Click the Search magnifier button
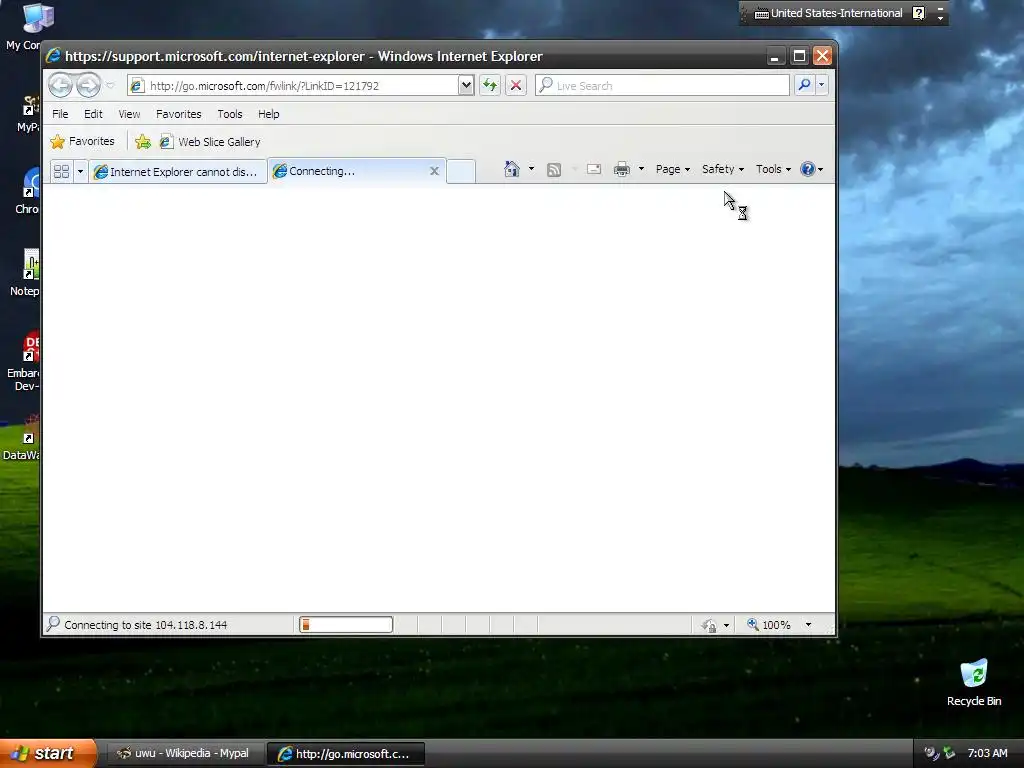The height and width of the screenshot is (768, 1024). pyautogui.click(x=805, y=85)
